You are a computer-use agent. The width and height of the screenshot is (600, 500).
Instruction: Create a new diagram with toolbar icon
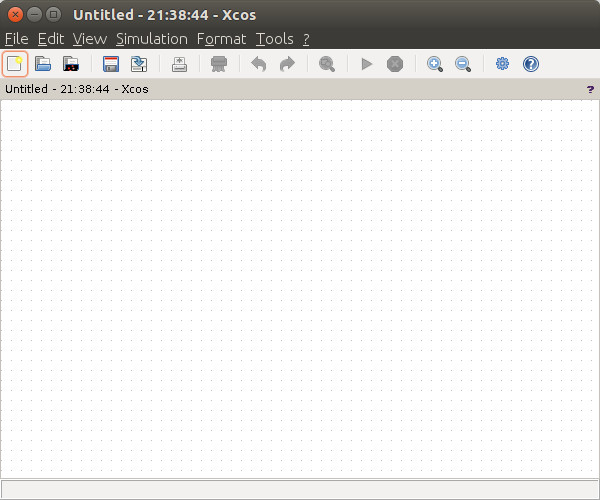click(15, 64)
